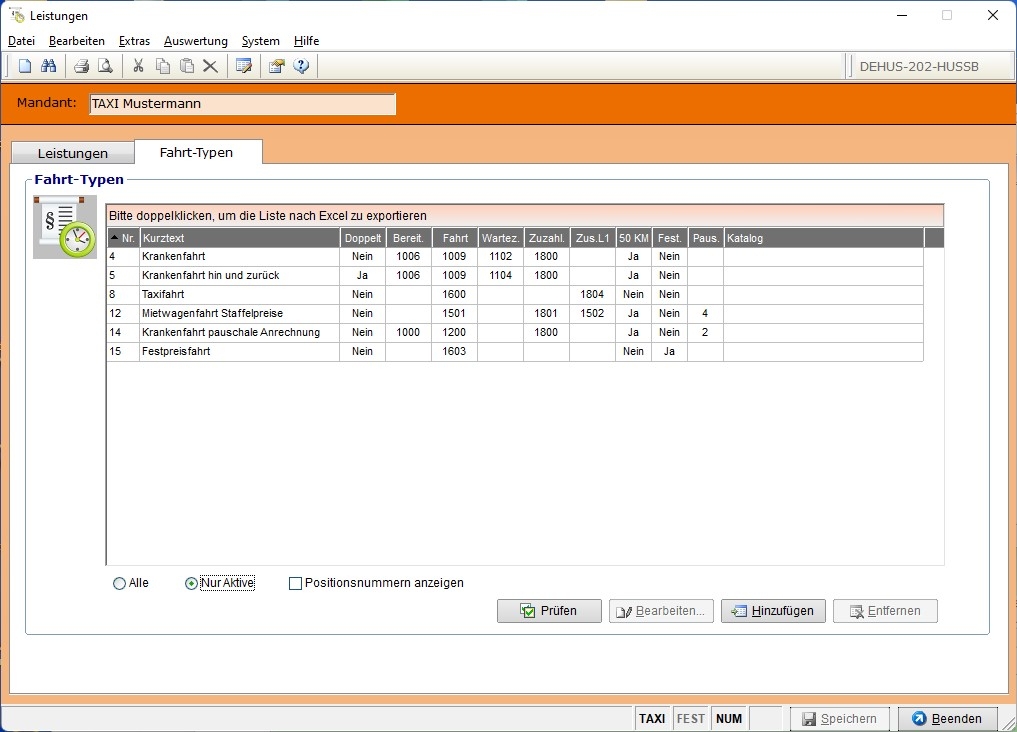The height and width of the screenshot is (732, 1017).
Task: Select the Krankenfahrt row Kurztext cell
Action: coord(239,257)
